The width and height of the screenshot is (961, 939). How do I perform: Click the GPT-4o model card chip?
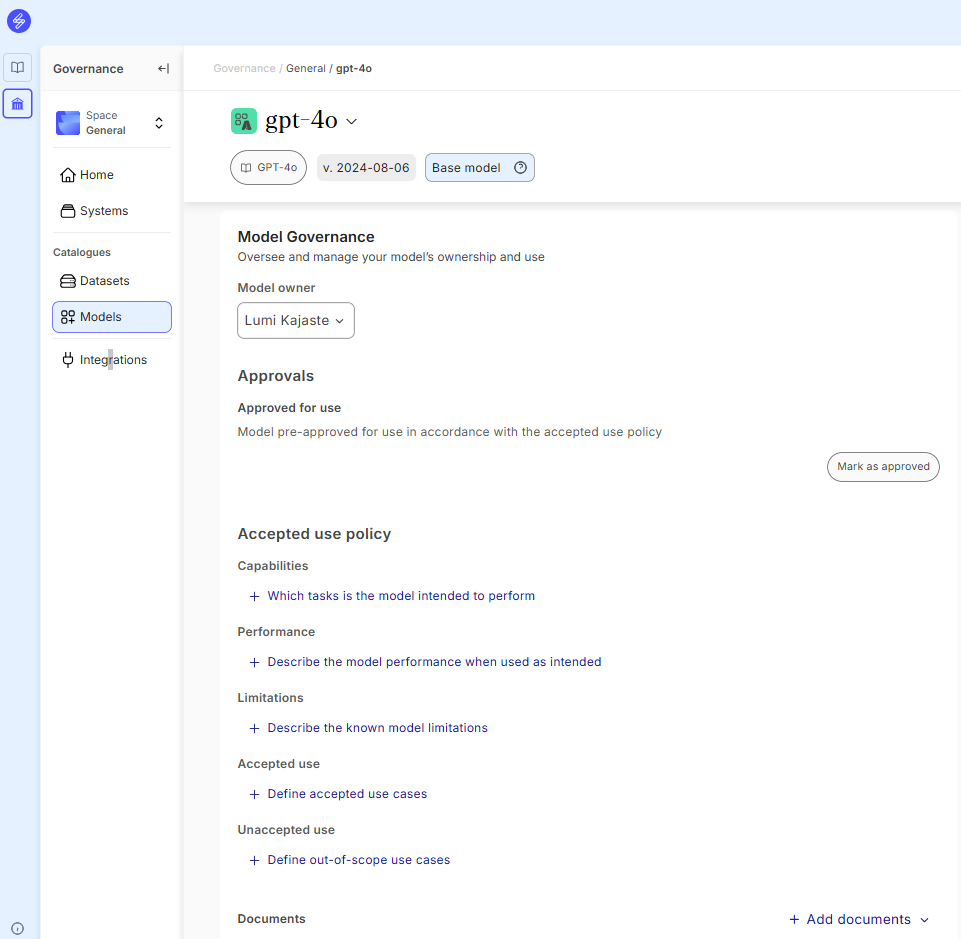268,168
